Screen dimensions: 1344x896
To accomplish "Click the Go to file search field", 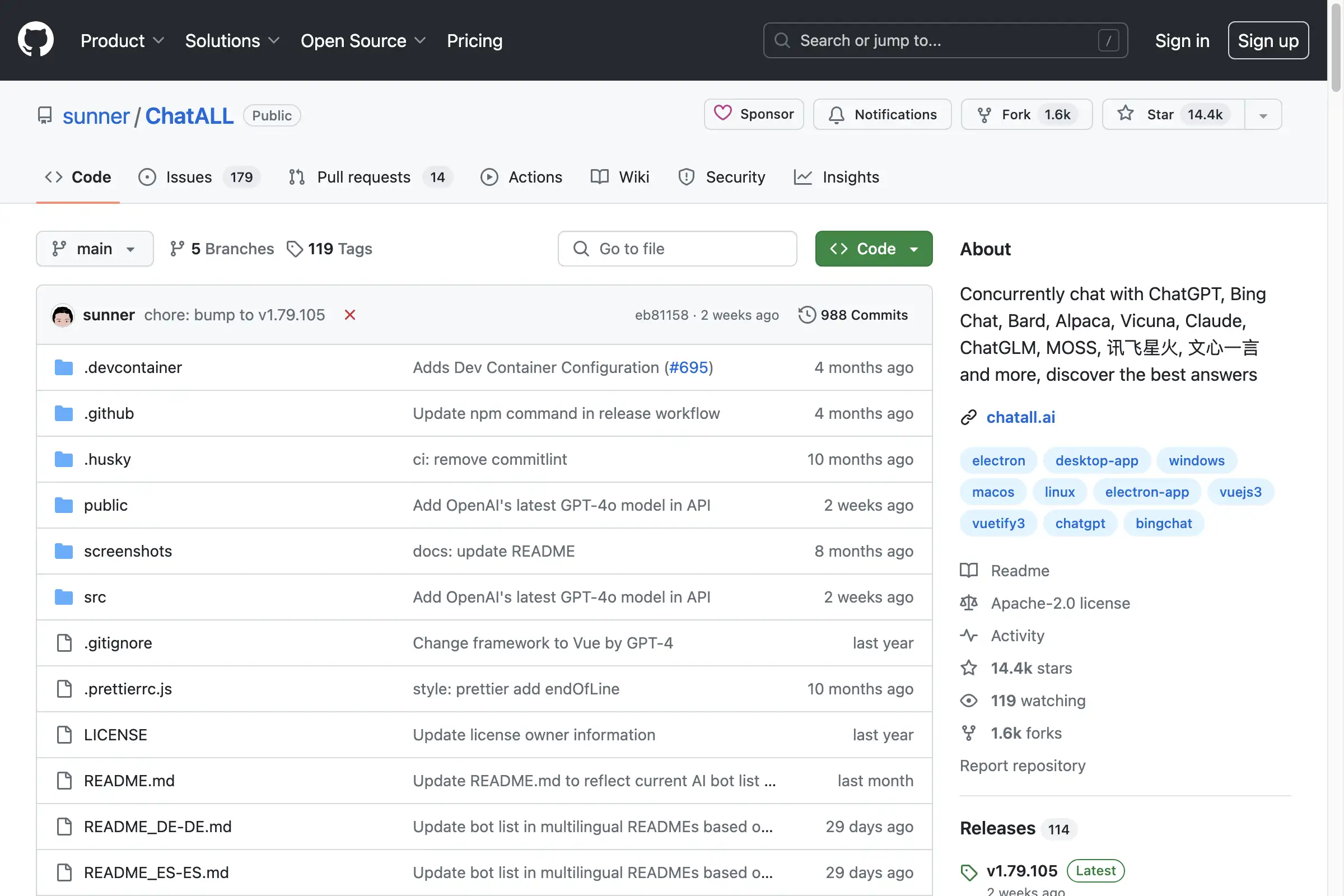I will tap(676, 249).
